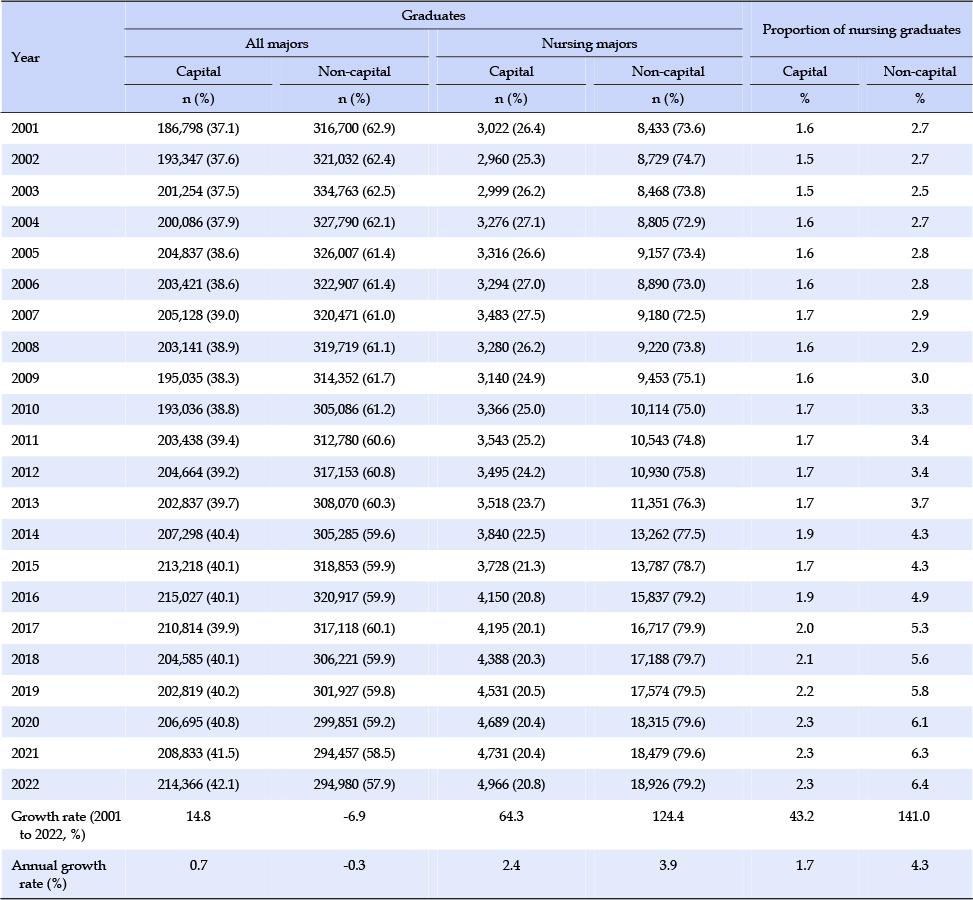
Task: Select cell 2,999 (26.2)
Action: pos(511,191)
